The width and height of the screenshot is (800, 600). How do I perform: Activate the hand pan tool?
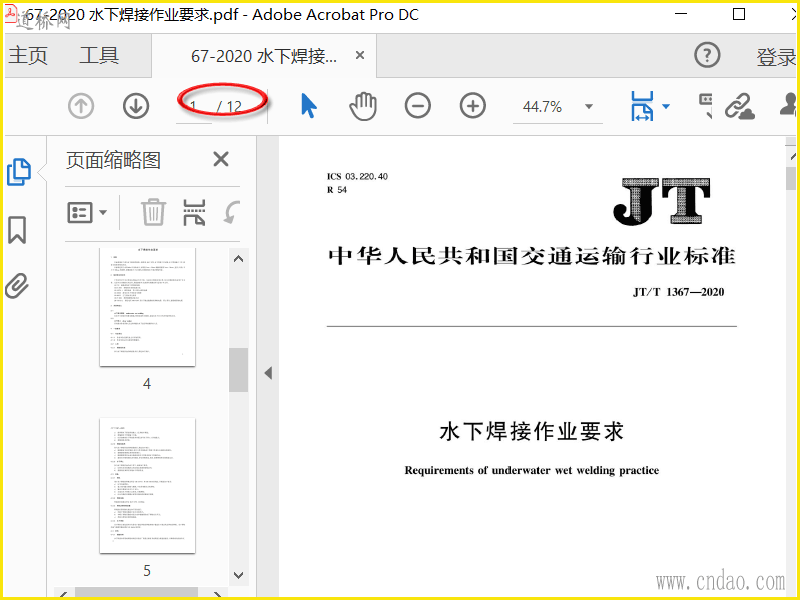(x=363, y=106)
